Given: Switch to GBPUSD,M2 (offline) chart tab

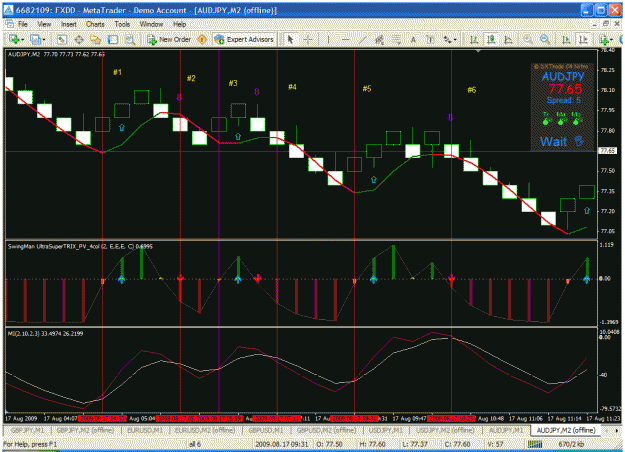Looking at the screenshot, I should (326, 431).
